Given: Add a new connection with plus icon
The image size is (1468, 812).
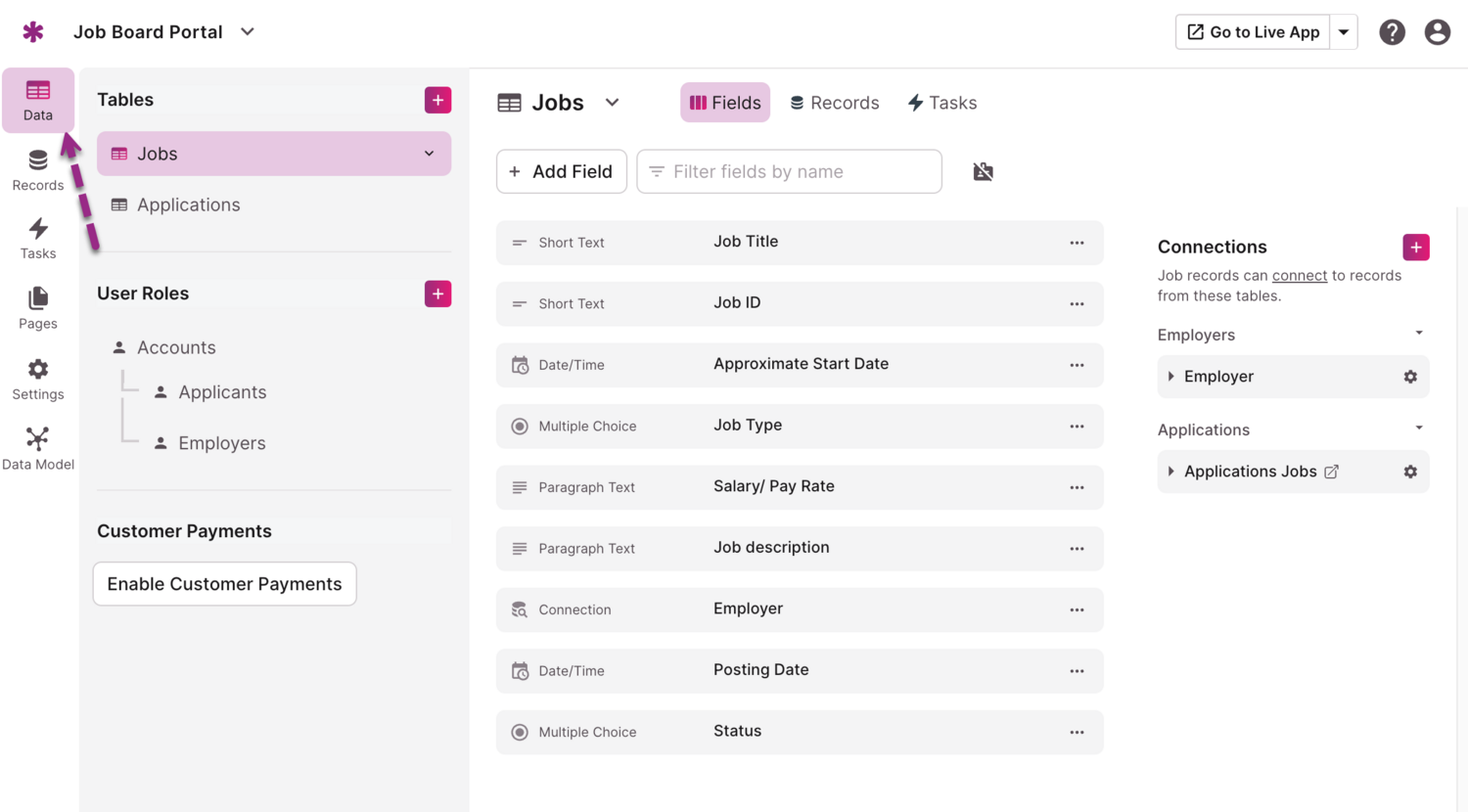Looking at the screenshot, I should [1415, 248].
